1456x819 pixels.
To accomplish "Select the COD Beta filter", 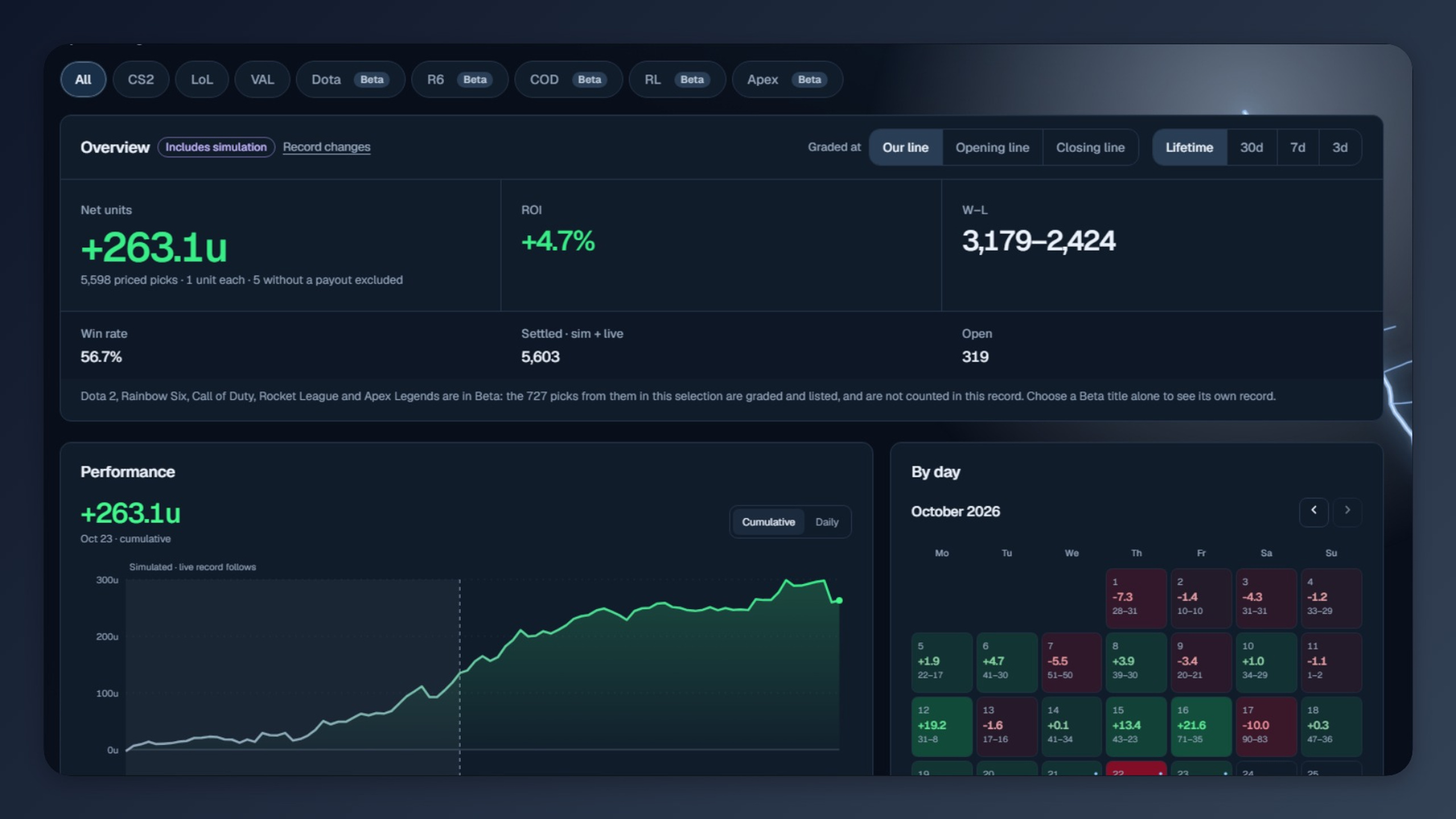I will pyautogui.click(x=568, y=80).
